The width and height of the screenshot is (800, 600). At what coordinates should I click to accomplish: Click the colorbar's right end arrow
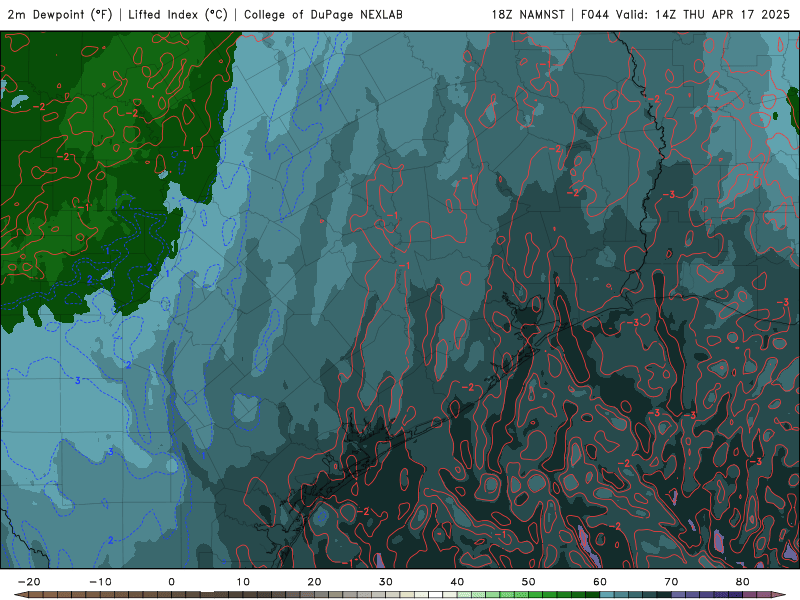pyautogui.click(x=779, y=595)
